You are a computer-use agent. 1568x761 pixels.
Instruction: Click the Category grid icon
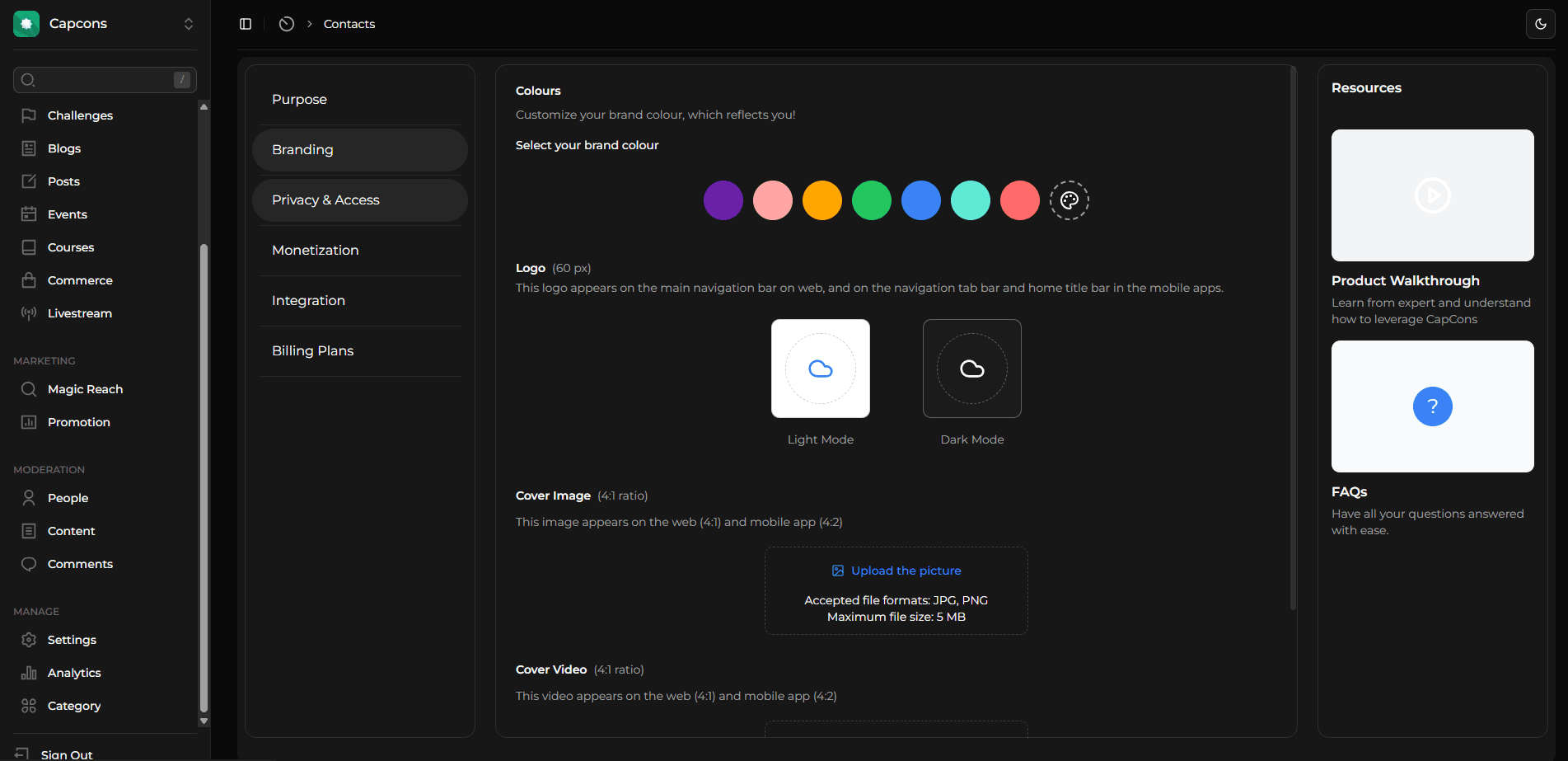tap(29, 706)
